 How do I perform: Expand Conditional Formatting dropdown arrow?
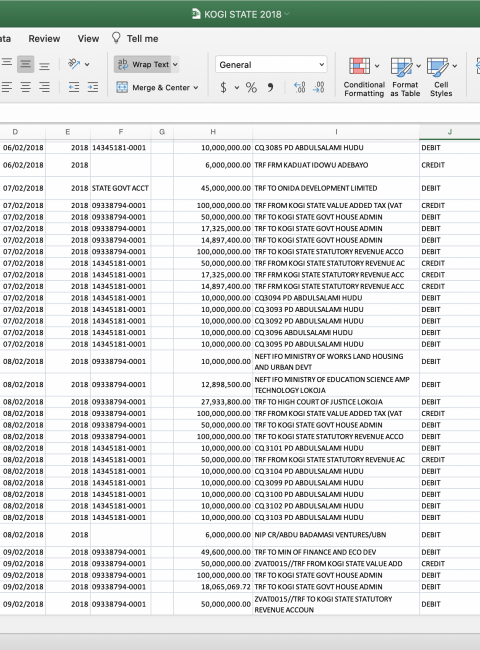[377, 66]
